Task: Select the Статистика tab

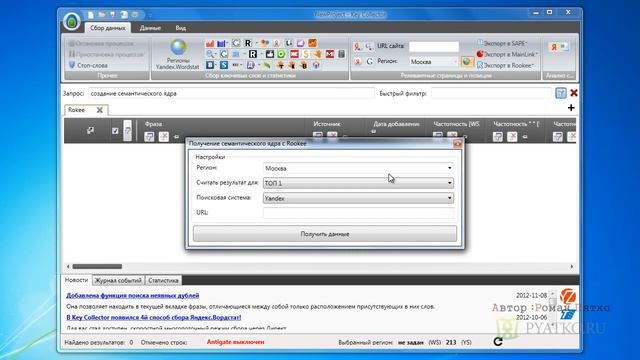Action: click(163, 280)
